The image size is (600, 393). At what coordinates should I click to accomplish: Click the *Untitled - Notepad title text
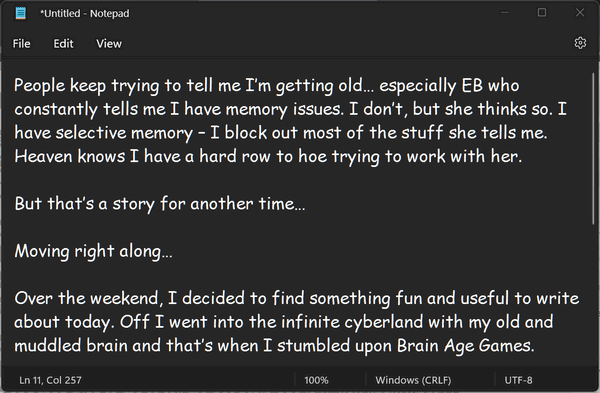[85, 13]
